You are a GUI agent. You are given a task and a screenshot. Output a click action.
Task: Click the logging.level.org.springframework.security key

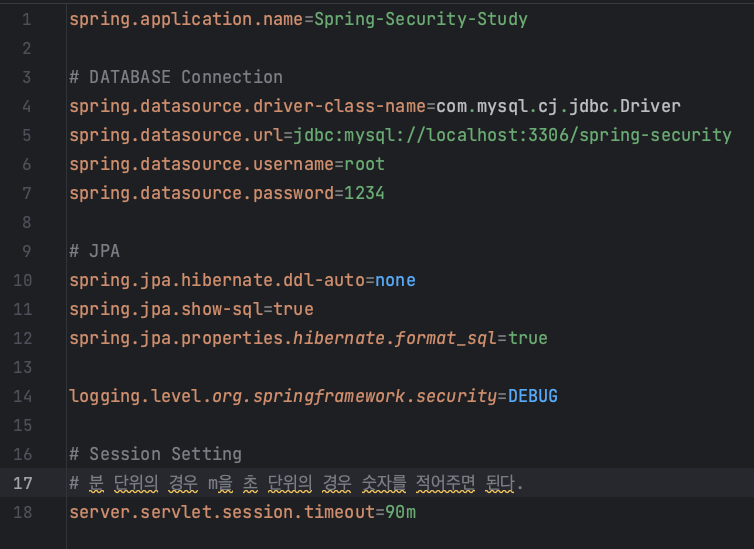(x=283, y=396)
